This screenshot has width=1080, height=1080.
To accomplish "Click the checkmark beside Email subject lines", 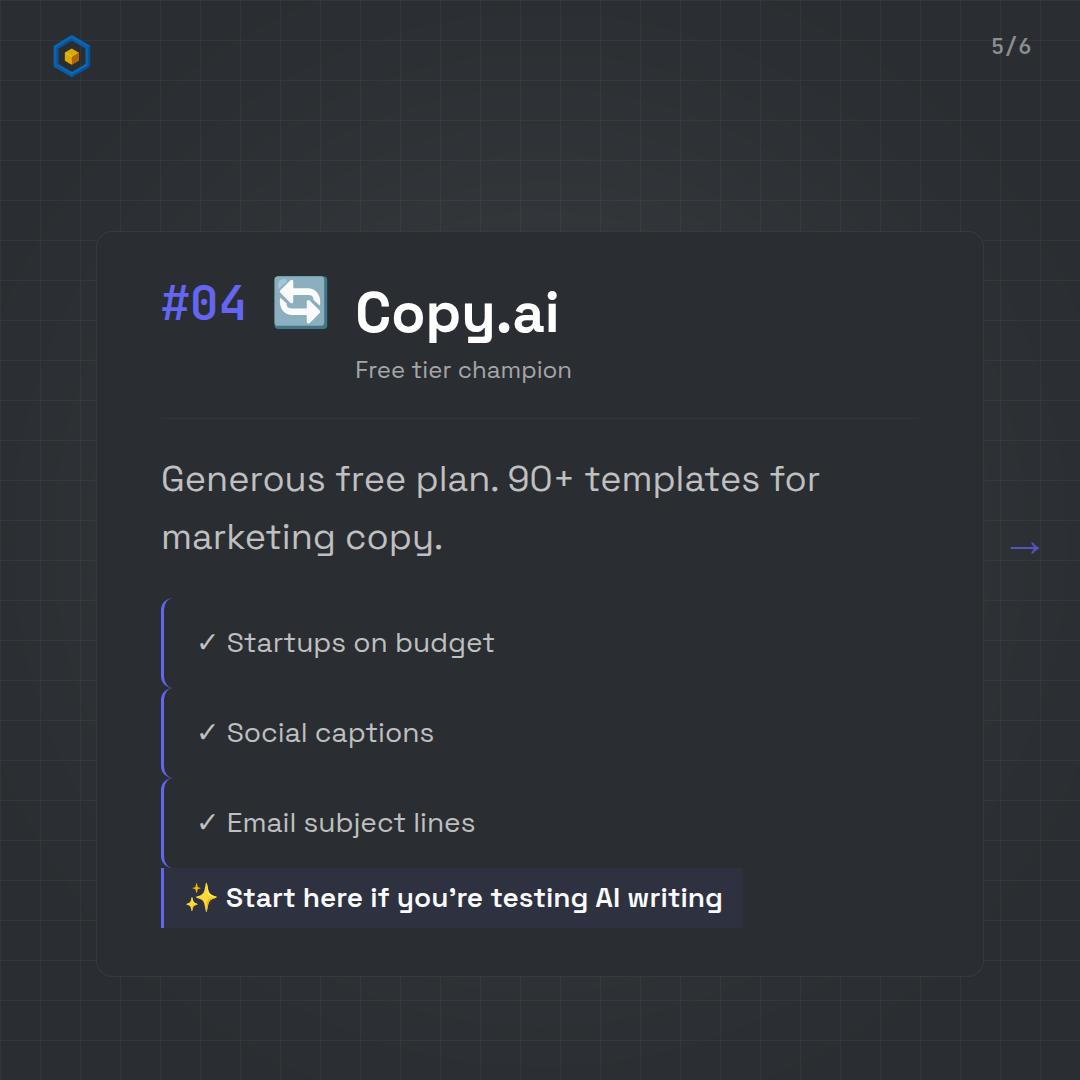I will 207,823.
